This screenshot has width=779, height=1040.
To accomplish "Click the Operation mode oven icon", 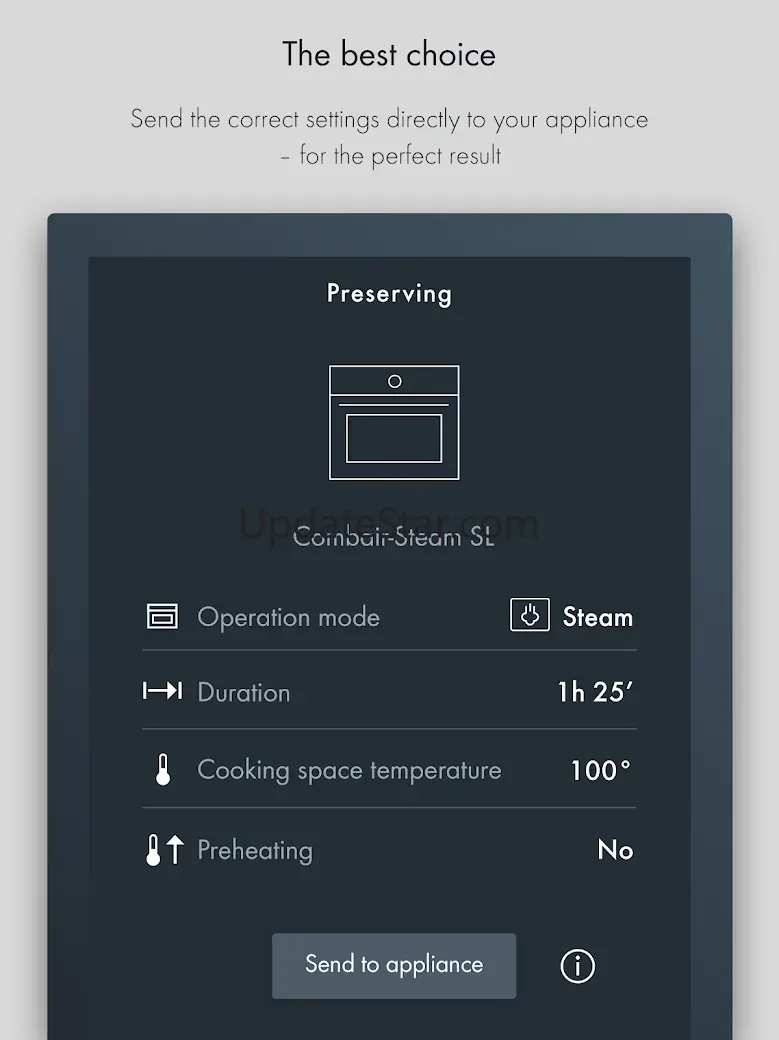I will [162, 616].
